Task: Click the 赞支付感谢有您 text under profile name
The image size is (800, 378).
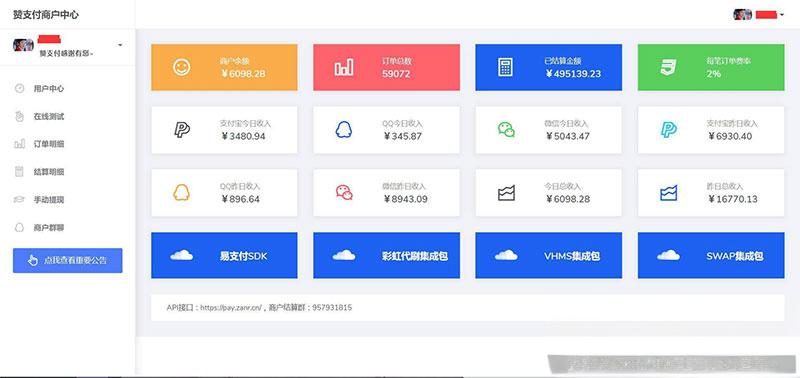Action: tap(66, 53)
